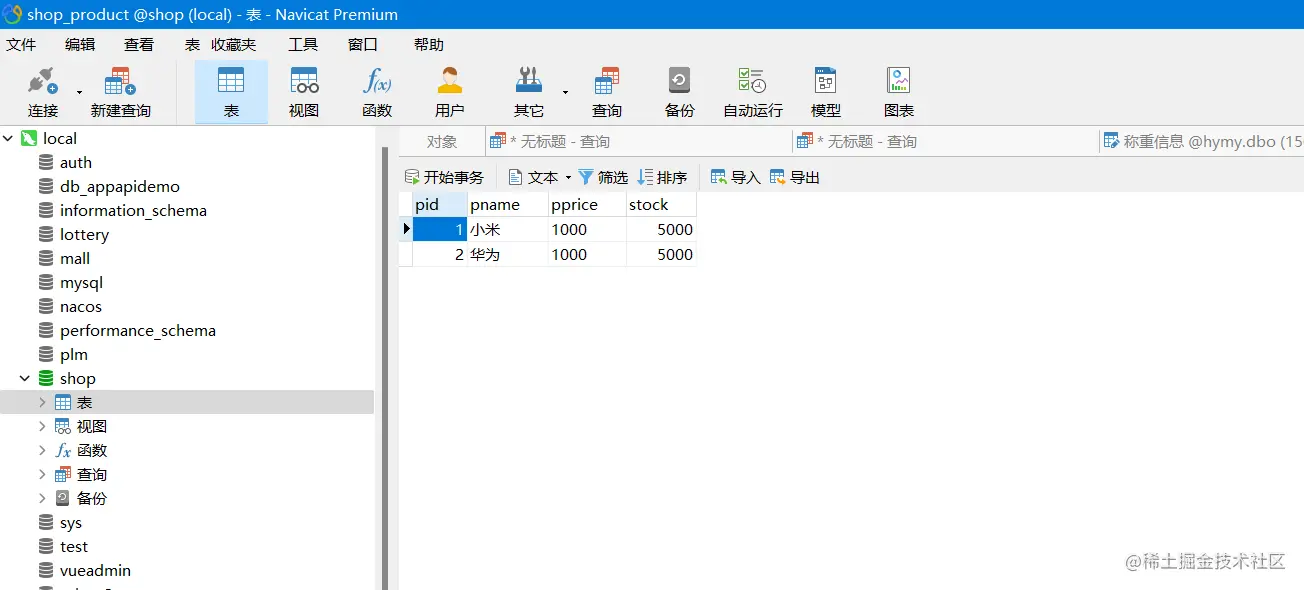Select the nacos database
The image size is (1304, 590).
[x=80, y=306]
